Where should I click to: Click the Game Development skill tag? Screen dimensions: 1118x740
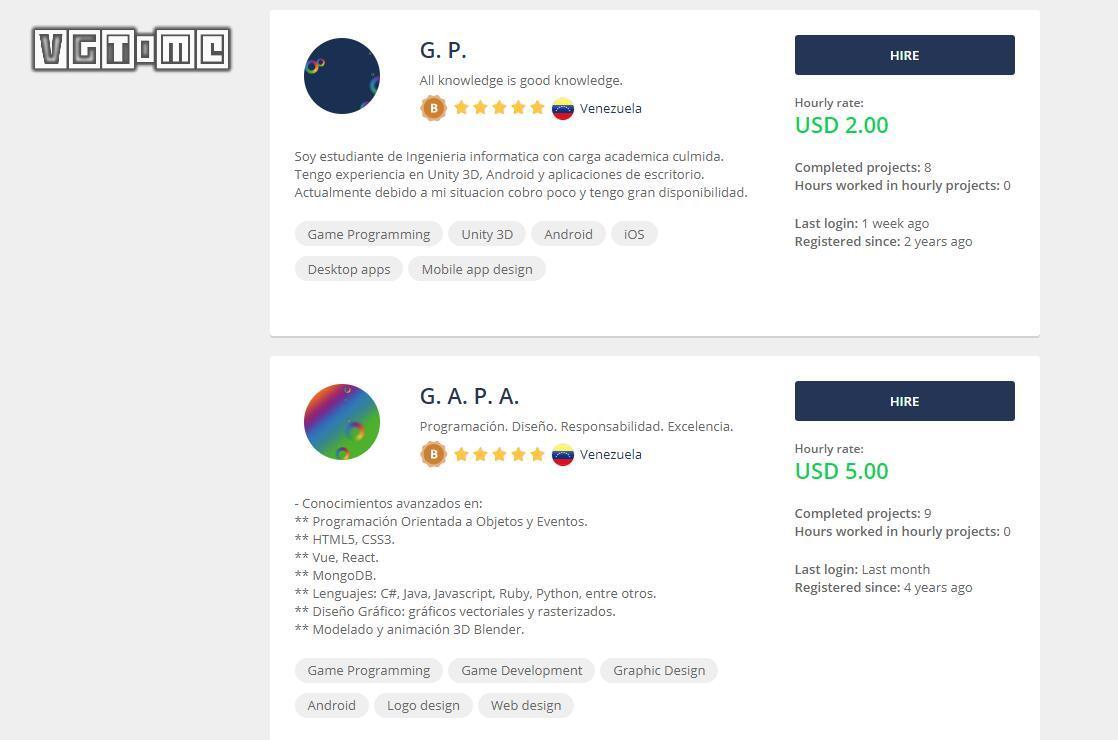521,670
